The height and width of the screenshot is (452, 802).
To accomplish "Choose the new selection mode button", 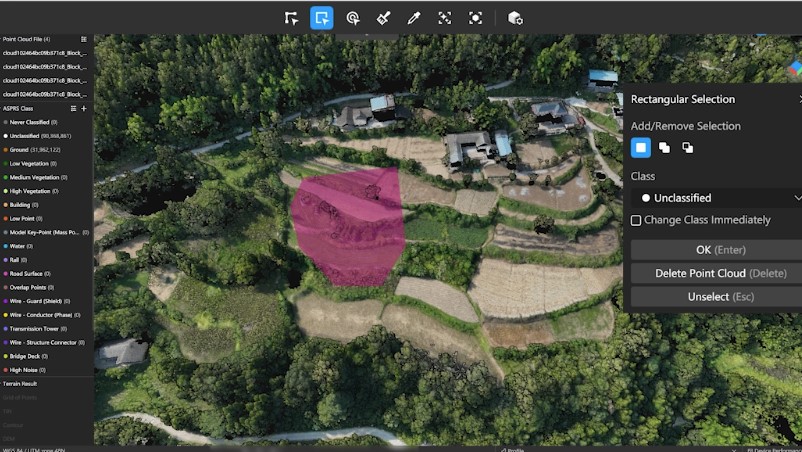I will click(641, 147).
